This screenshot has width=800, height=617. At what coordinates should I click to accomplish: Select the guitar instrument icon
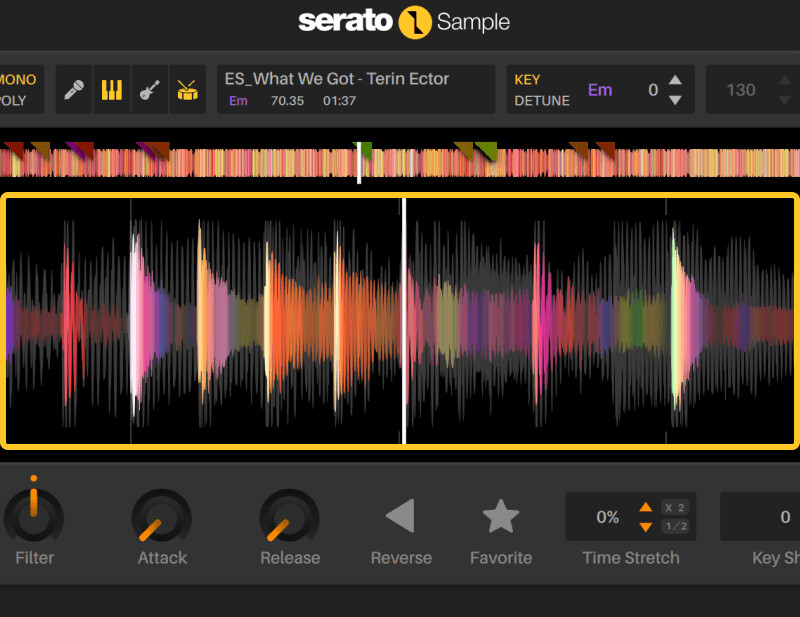pyautogui.click(x=149, y=89)
